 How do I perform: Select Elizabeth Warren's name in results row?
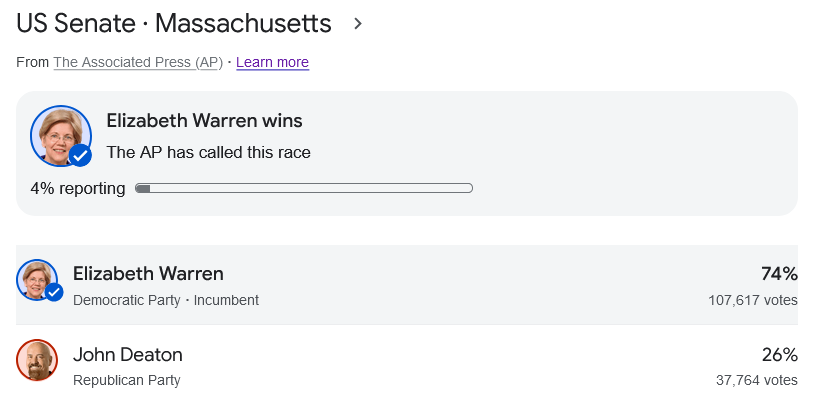pos(148,274)
